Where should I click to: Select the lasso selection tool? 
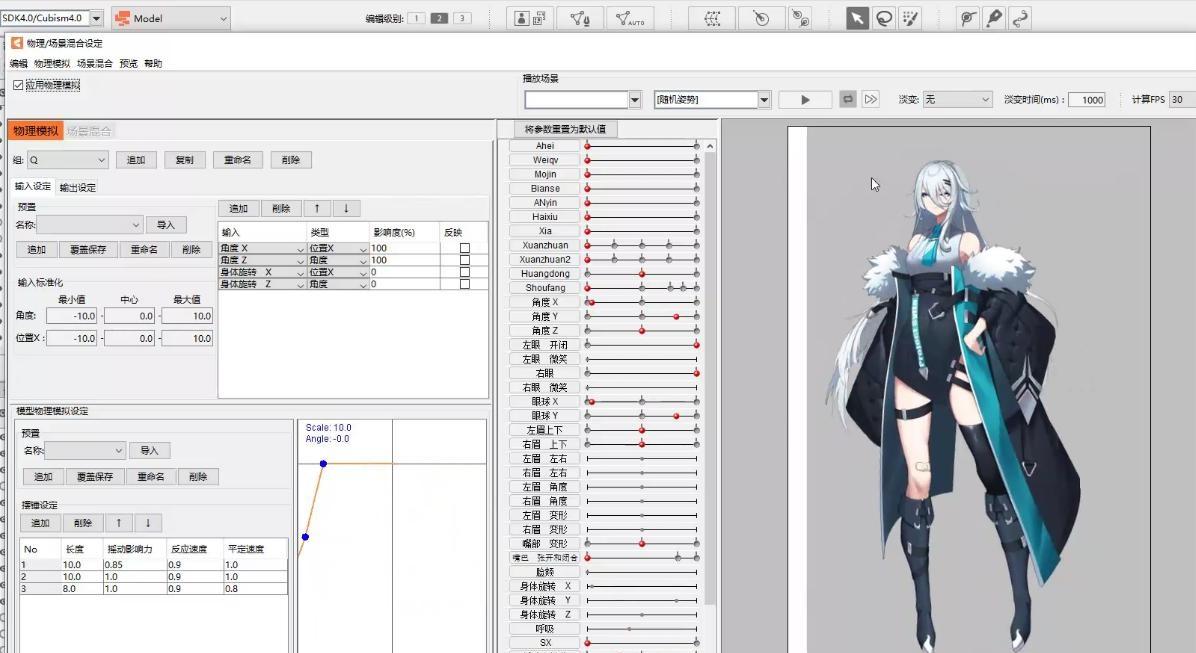(x=884, y=18)
